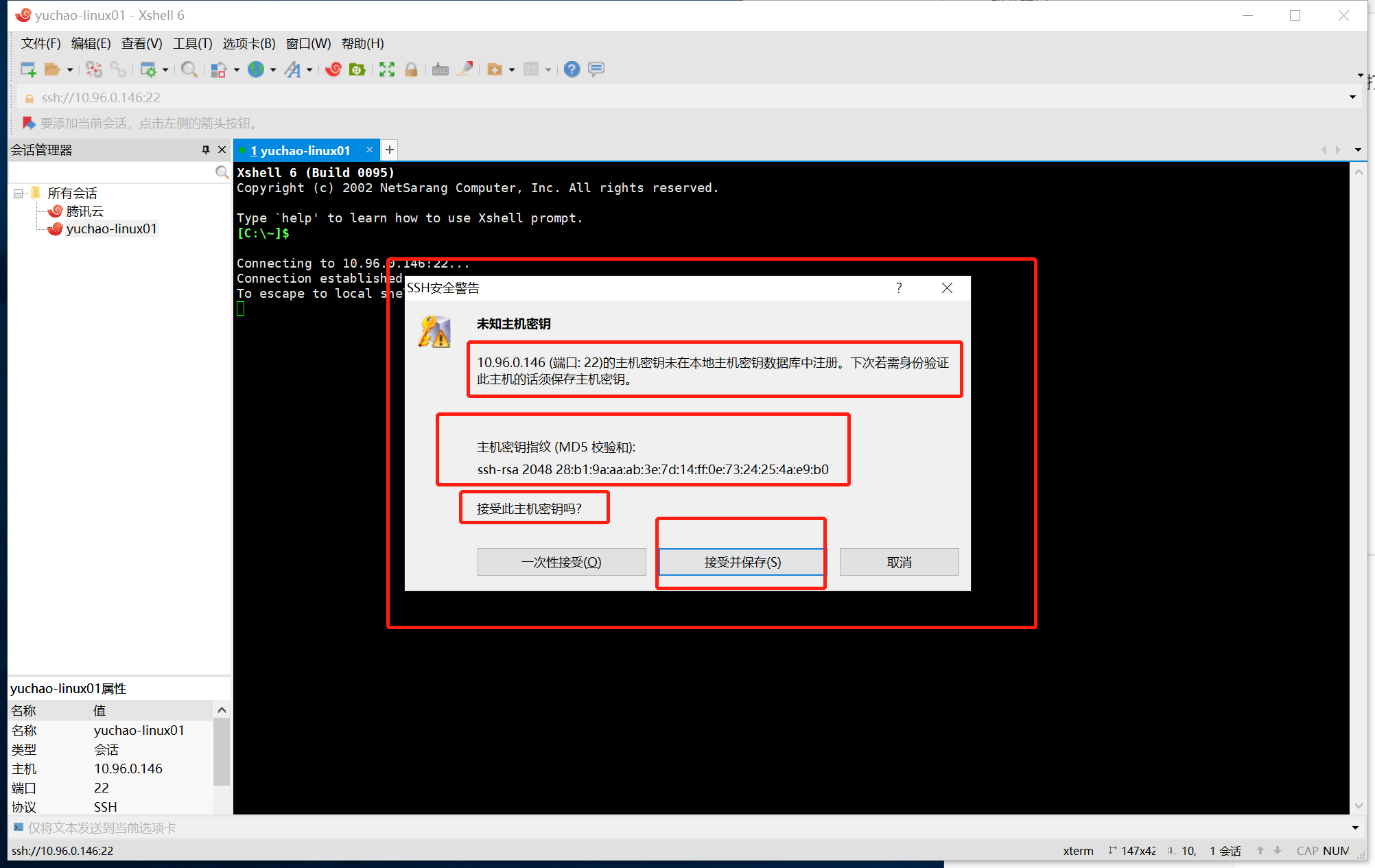Open the blue Help question-mark icon
Screen dimensions: 1375x868
click(x=572, y=69)
